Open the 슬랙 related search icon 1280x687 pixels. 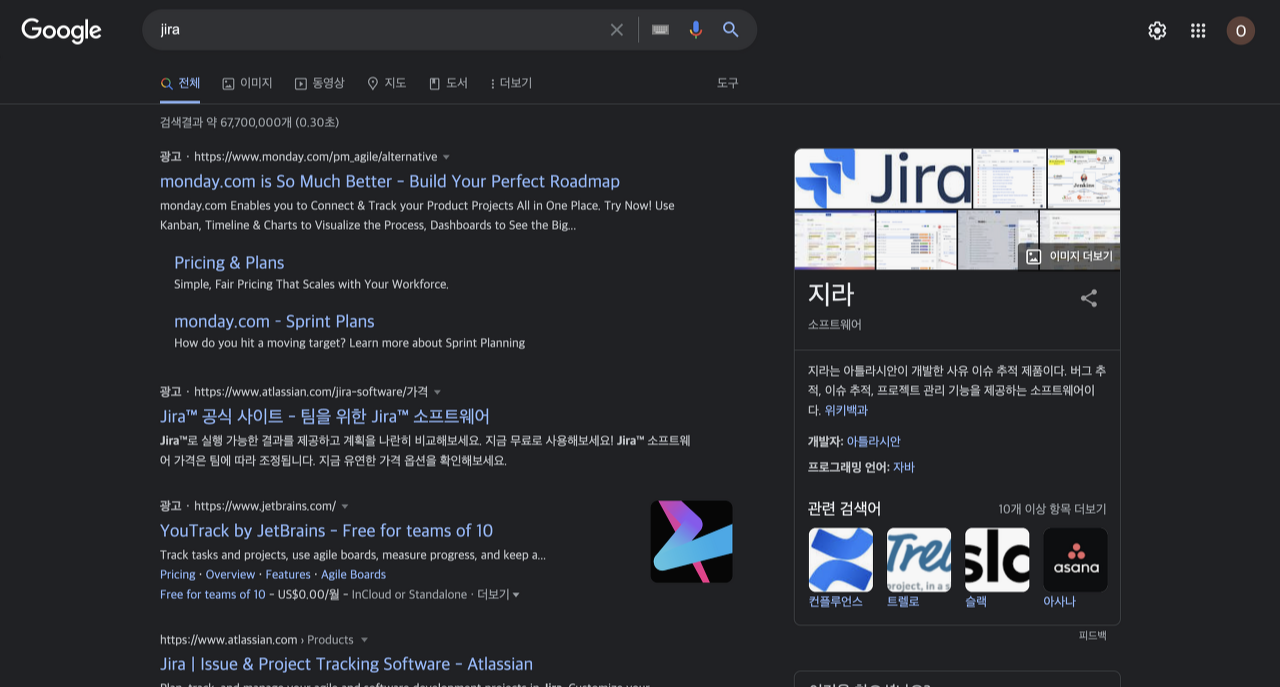(997, 560)
